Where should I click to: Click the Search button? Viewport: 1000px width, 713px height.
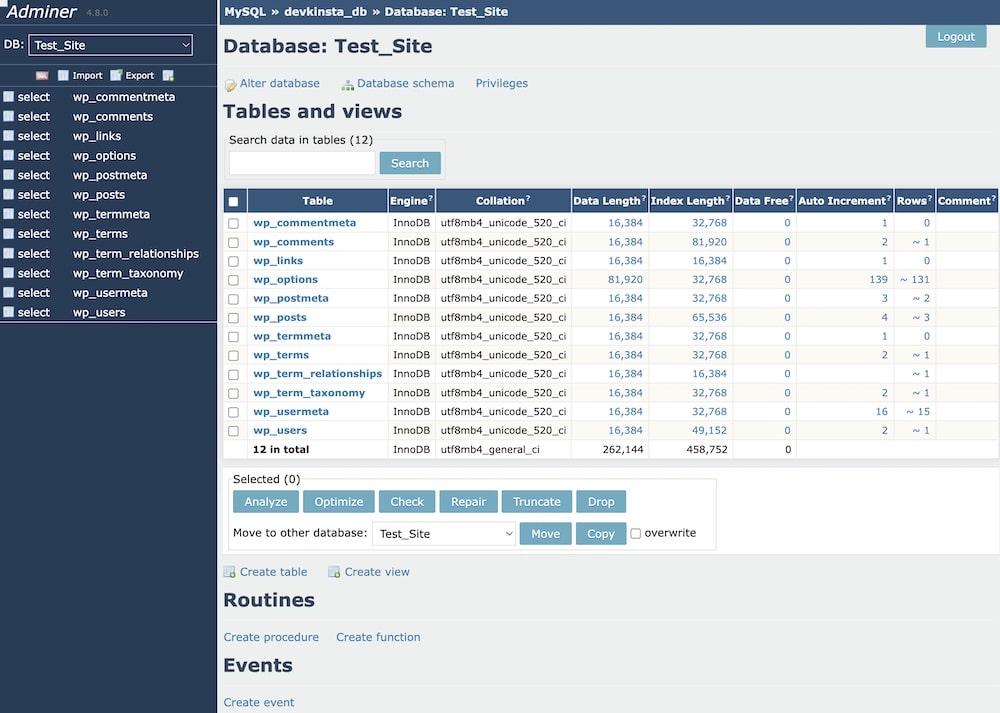click(410, 163)
